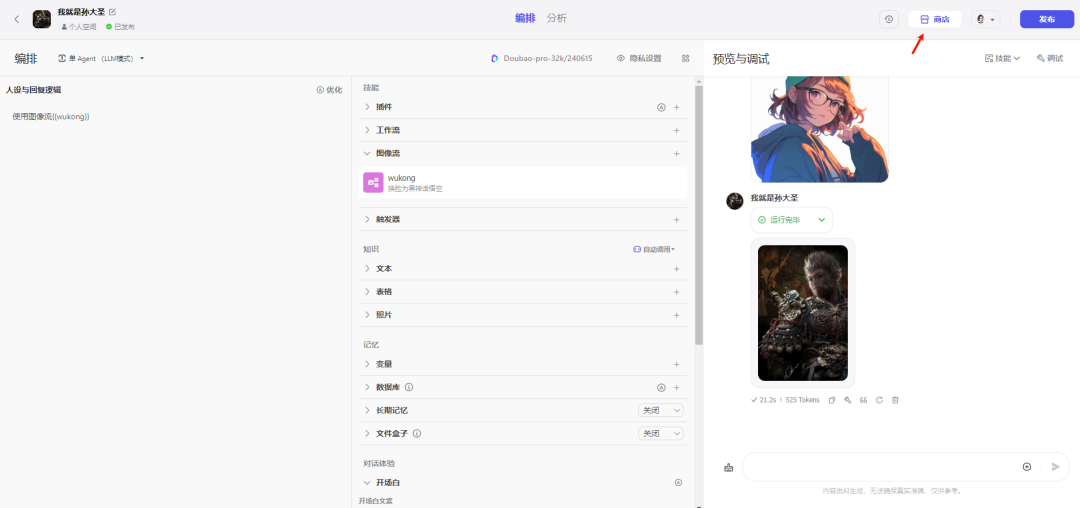Add a plugin with the plus icon
The image size is (1080, 508).
[x=676, y=107]
